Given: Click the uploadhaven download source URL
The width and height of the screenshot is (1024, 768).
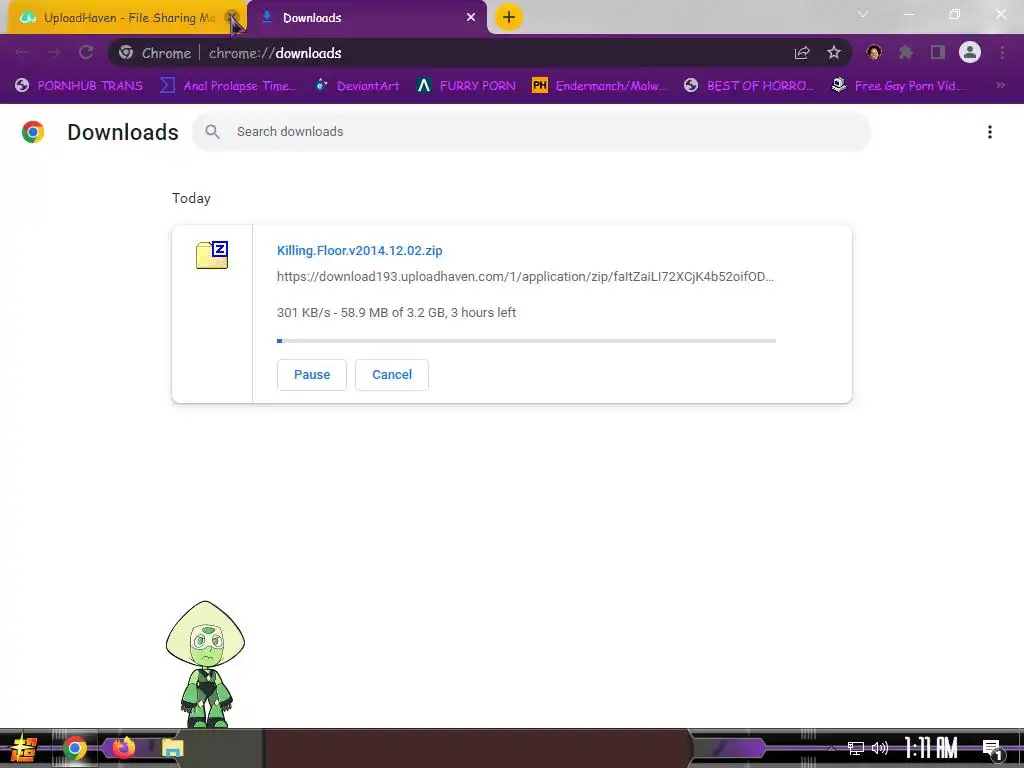Looking at the screenshot, I should pyautogui.click(x=525, y=277).
